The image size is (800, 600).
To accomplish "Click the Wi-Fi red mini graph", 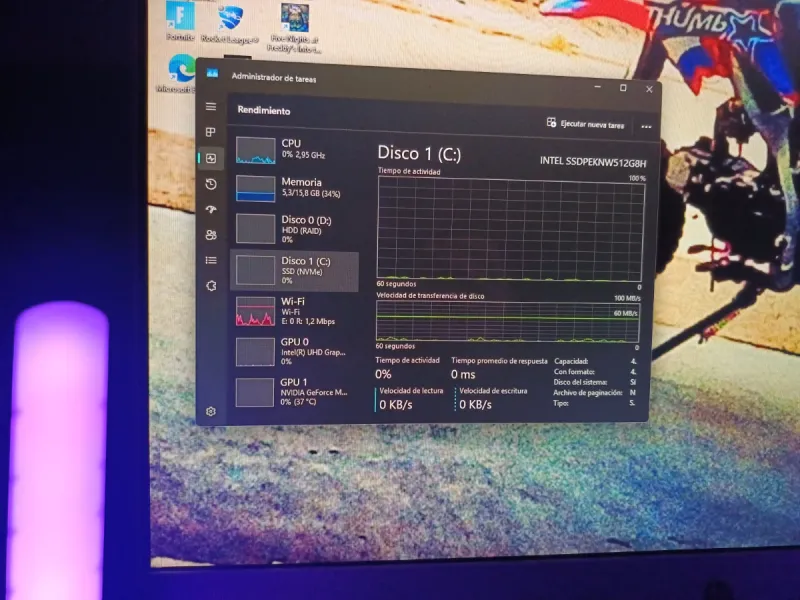I will click(x=255, y=311).
